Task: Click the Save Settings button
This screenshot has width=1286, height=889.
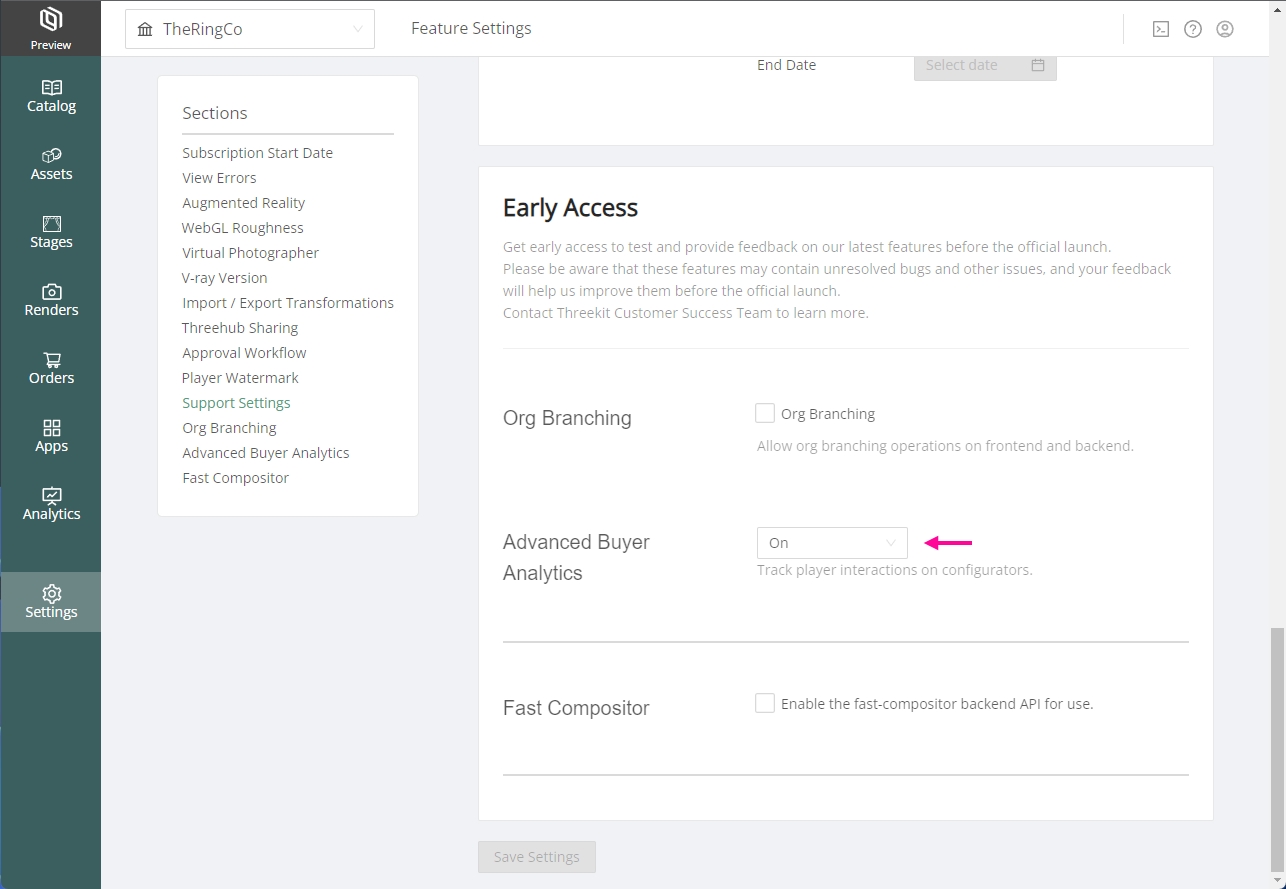Action: [536, 857]
